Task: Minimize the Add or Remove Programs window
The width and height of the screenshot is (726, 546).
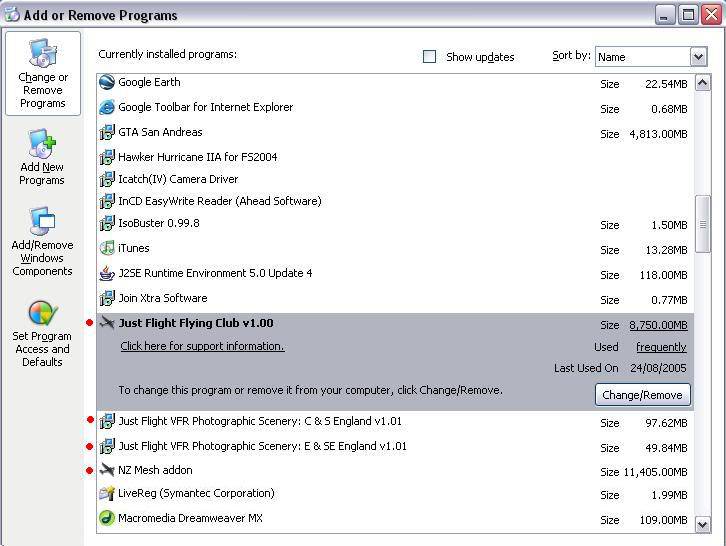Action: pyautogui.click(x=664, y=15)
